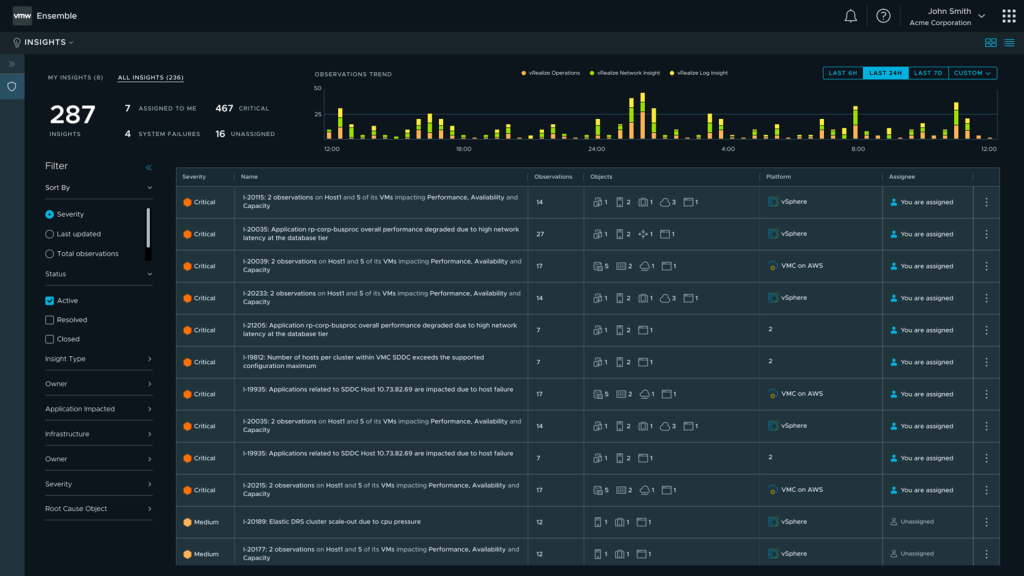Select the Total observations radio button

coord(50,254)
